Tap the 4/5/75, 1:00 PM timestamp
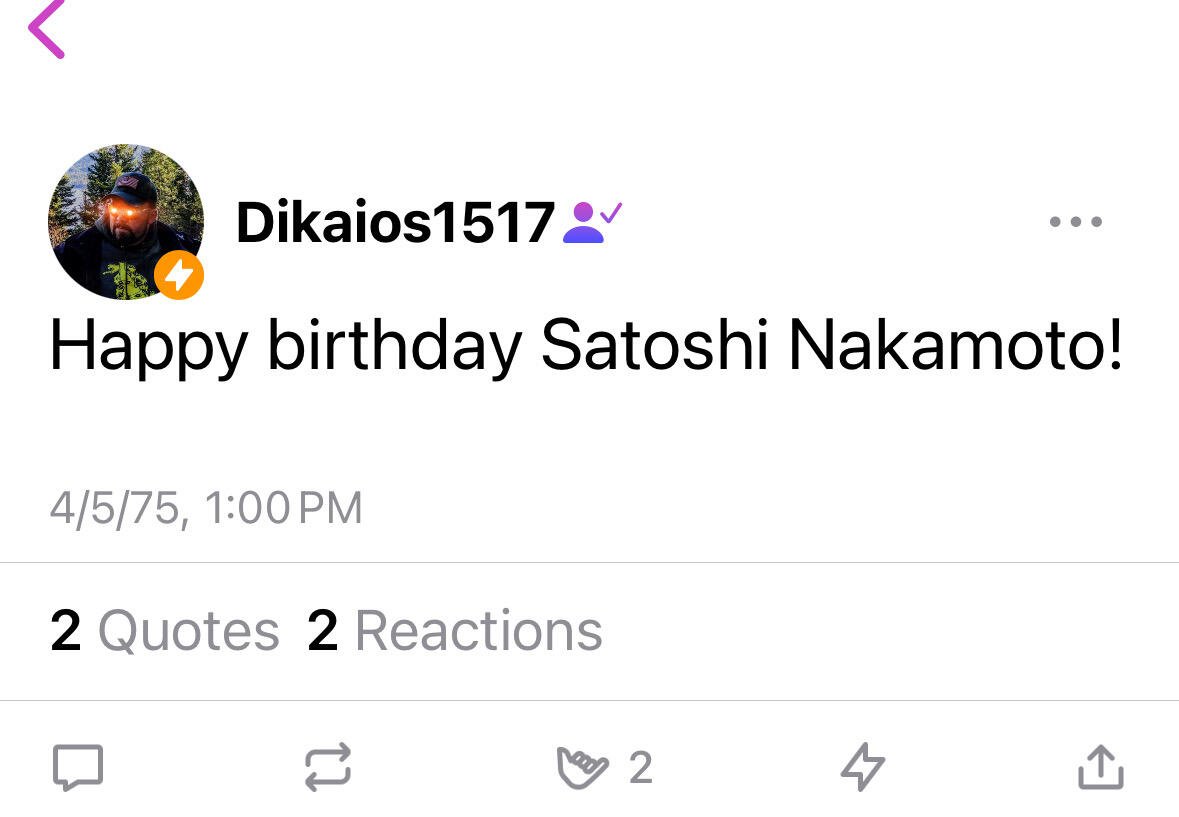The image size is (1179, 817). 206,508
